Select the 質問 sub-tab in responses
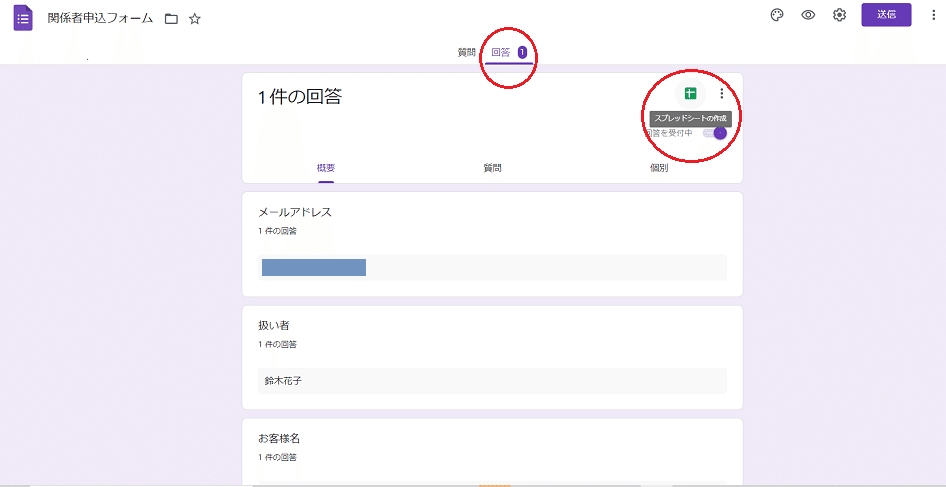Screen dimensions: 946x487 coord(492,168)
